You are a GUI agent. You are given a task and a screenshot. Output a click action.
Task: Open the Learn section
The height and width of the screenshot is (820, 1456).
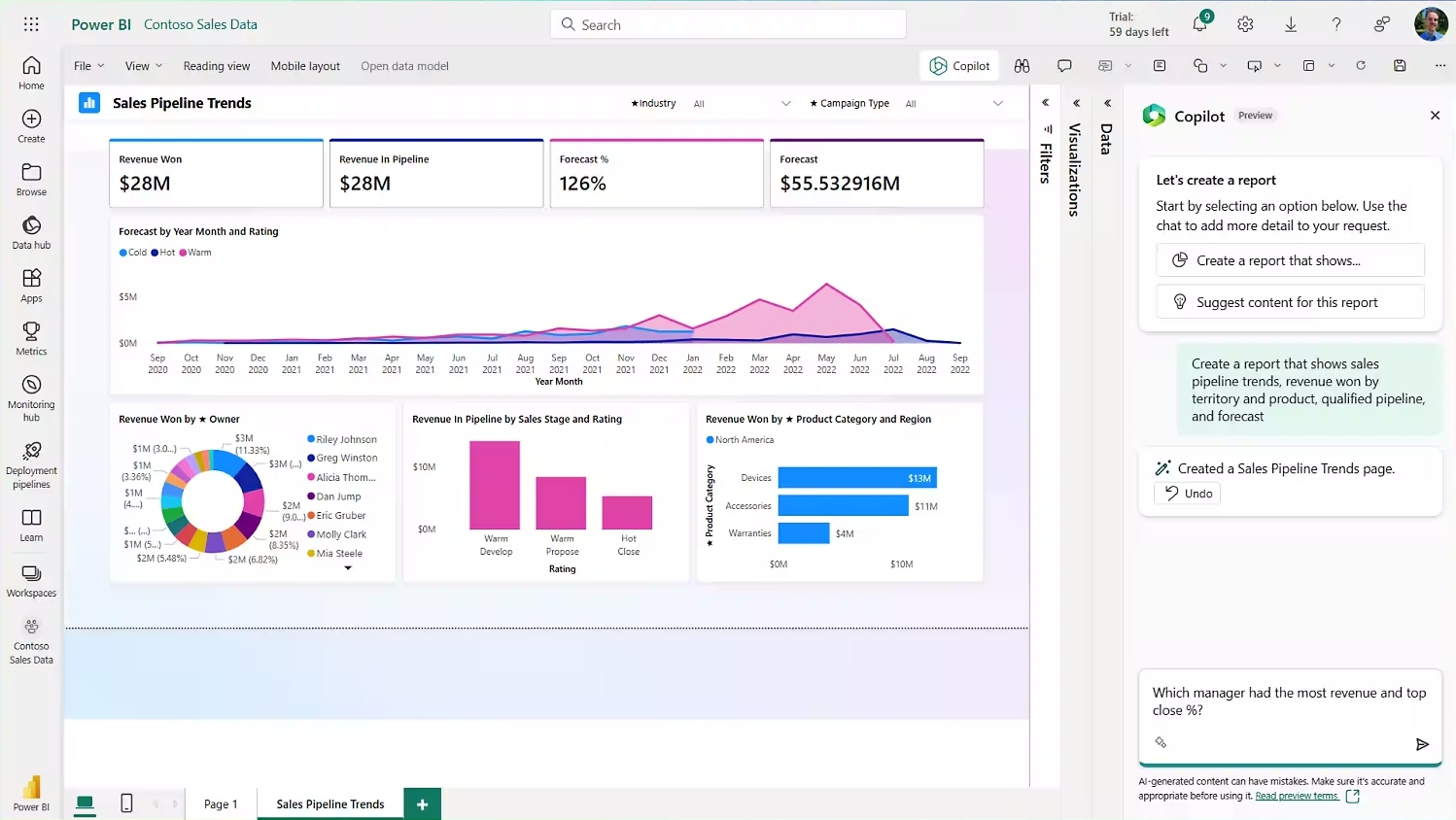pyautogui.click(x=31, y=526)
